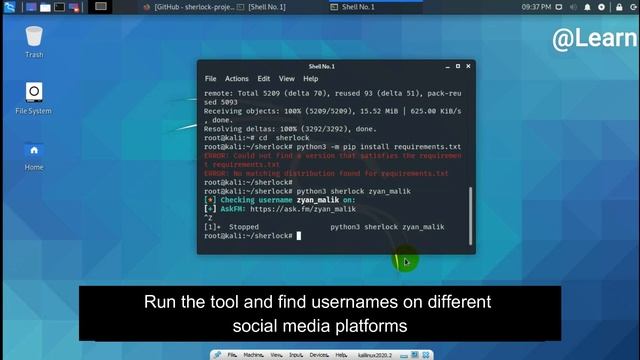The image size is (640, 360).
Task: Click the VirtualBox mini toolbar pin icon
Action: pos(218,355)
